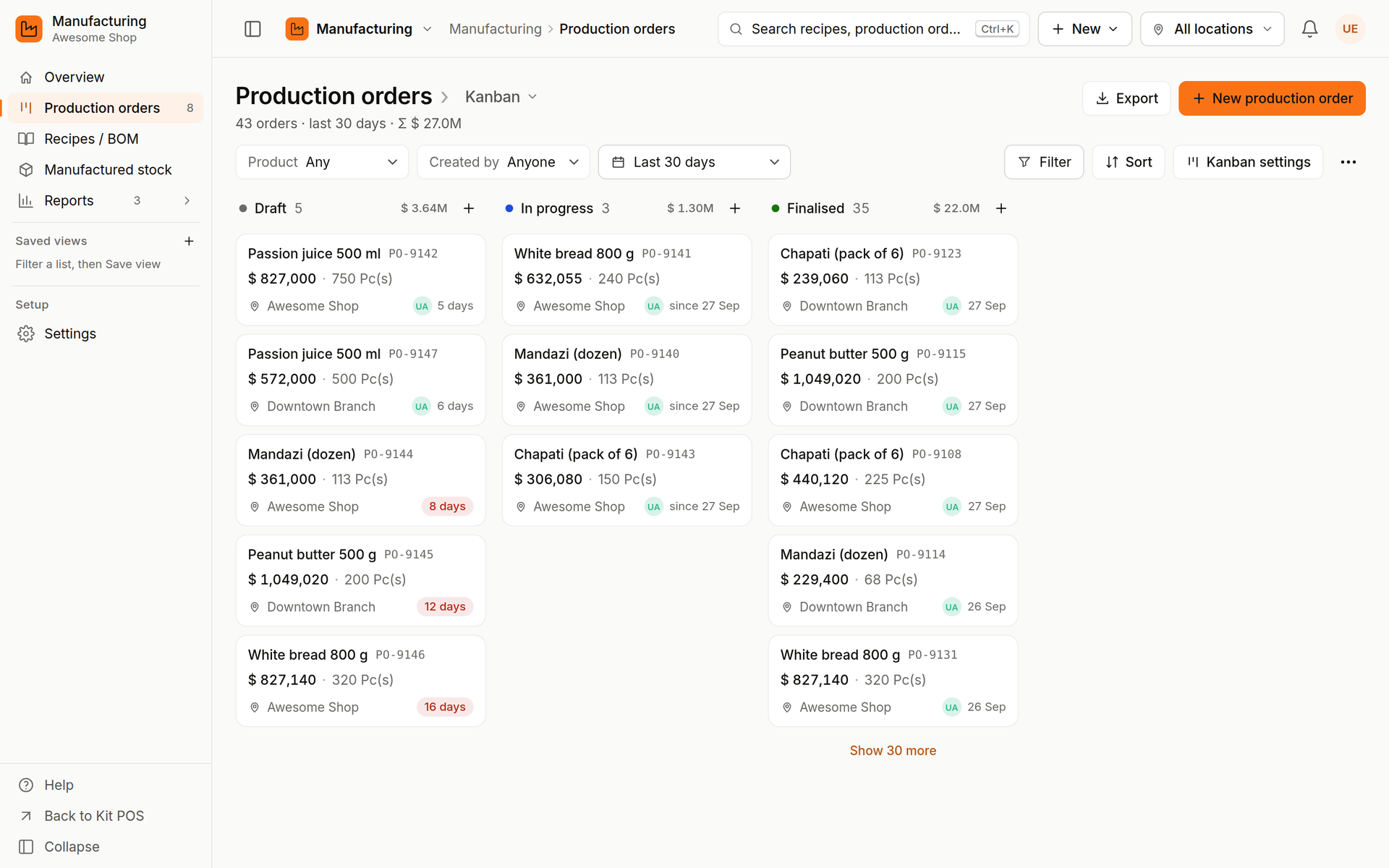Go to Production orders in sidebar
Image resolution: width=1389 pixels, height=868 pixels.
[x=106, y=108]
